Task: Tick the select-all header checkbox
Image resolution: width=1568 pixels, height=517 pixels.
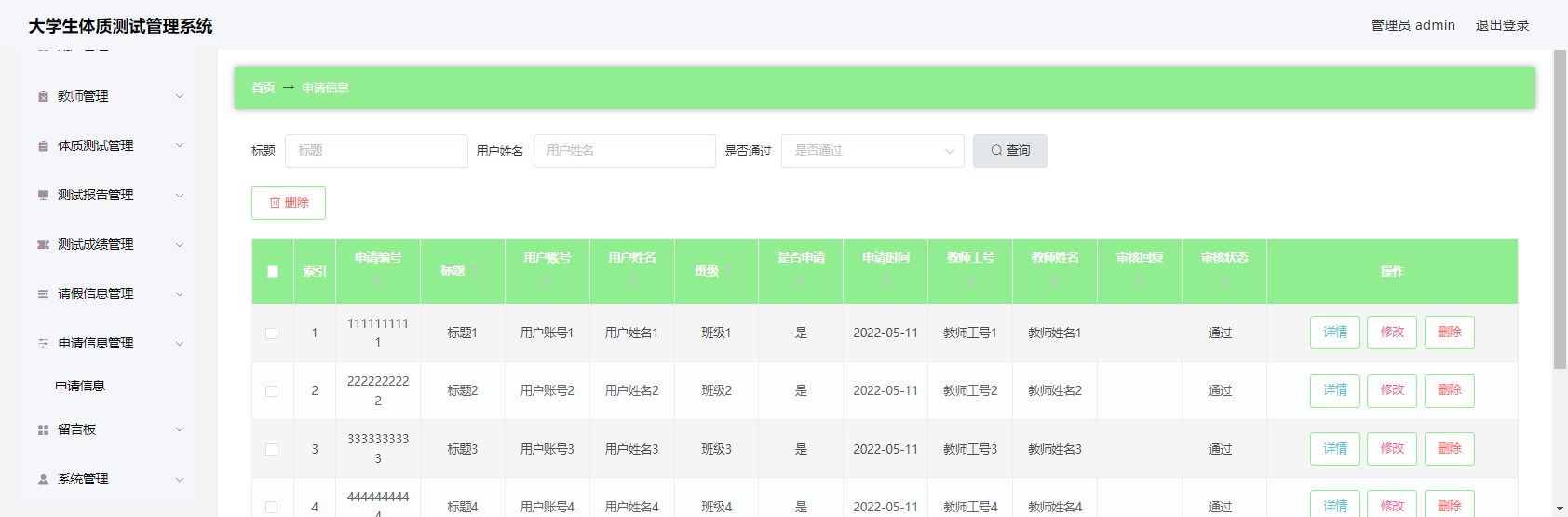Action: 273,271
